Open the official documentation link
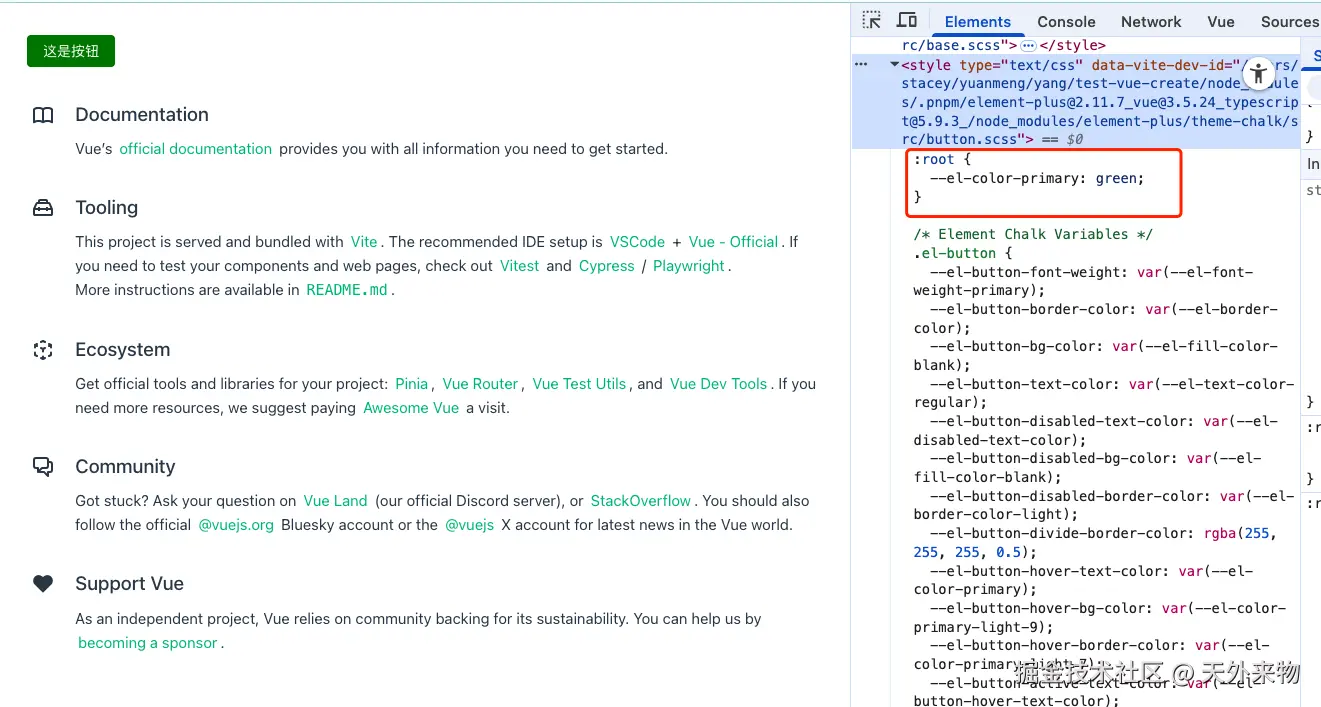Image resolution: width=1321 pixels, height=707 pixels. [x=195, y=149]
